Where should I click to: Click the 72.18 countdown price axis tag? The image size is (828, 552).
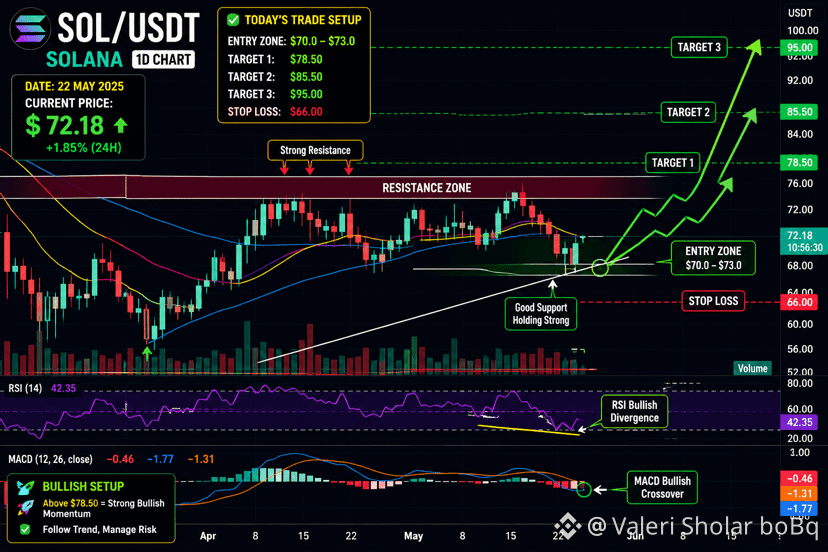803,241
